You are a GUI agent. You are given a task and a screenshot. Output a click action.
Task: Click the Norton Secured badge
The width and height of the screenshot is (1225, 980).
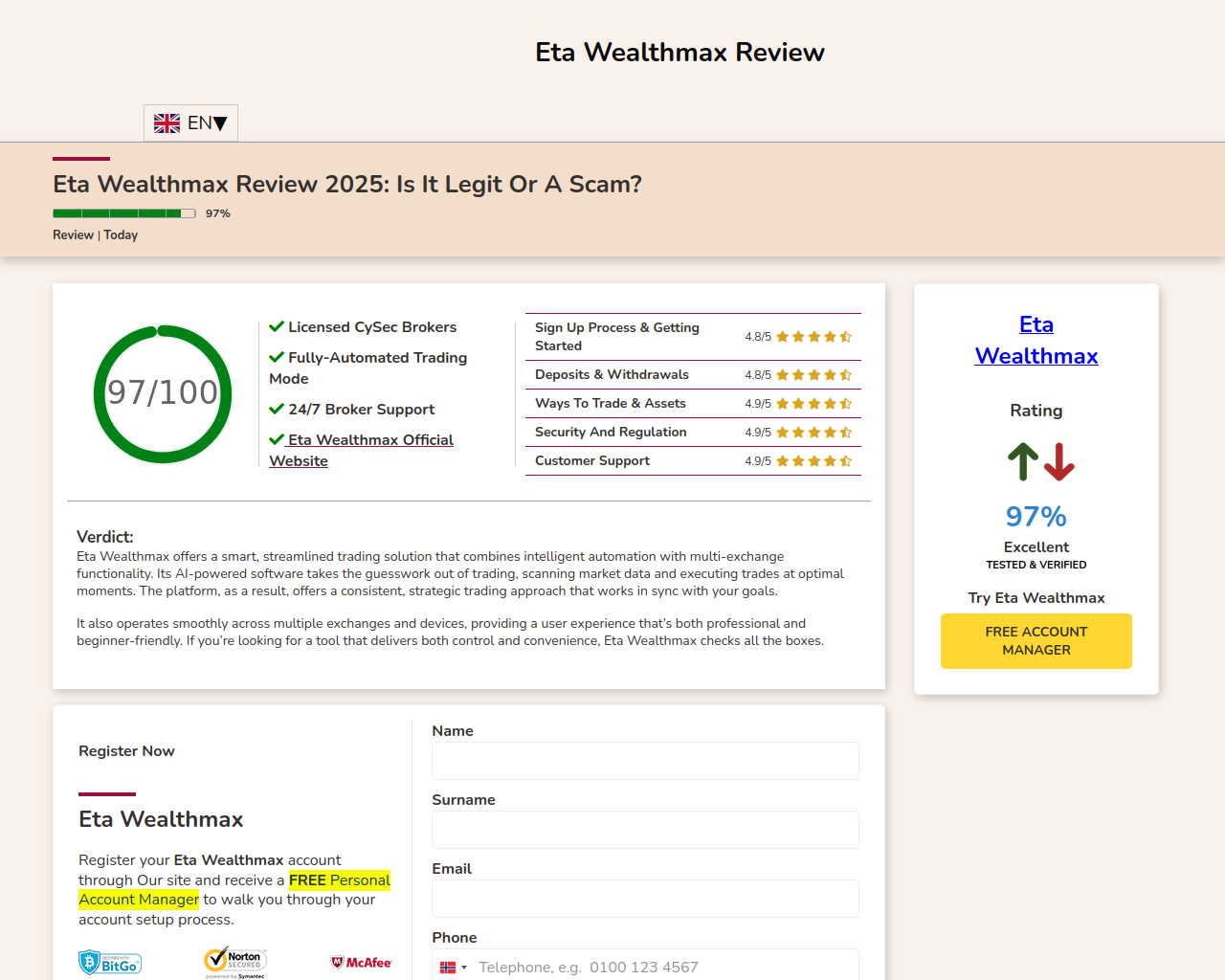235,962
